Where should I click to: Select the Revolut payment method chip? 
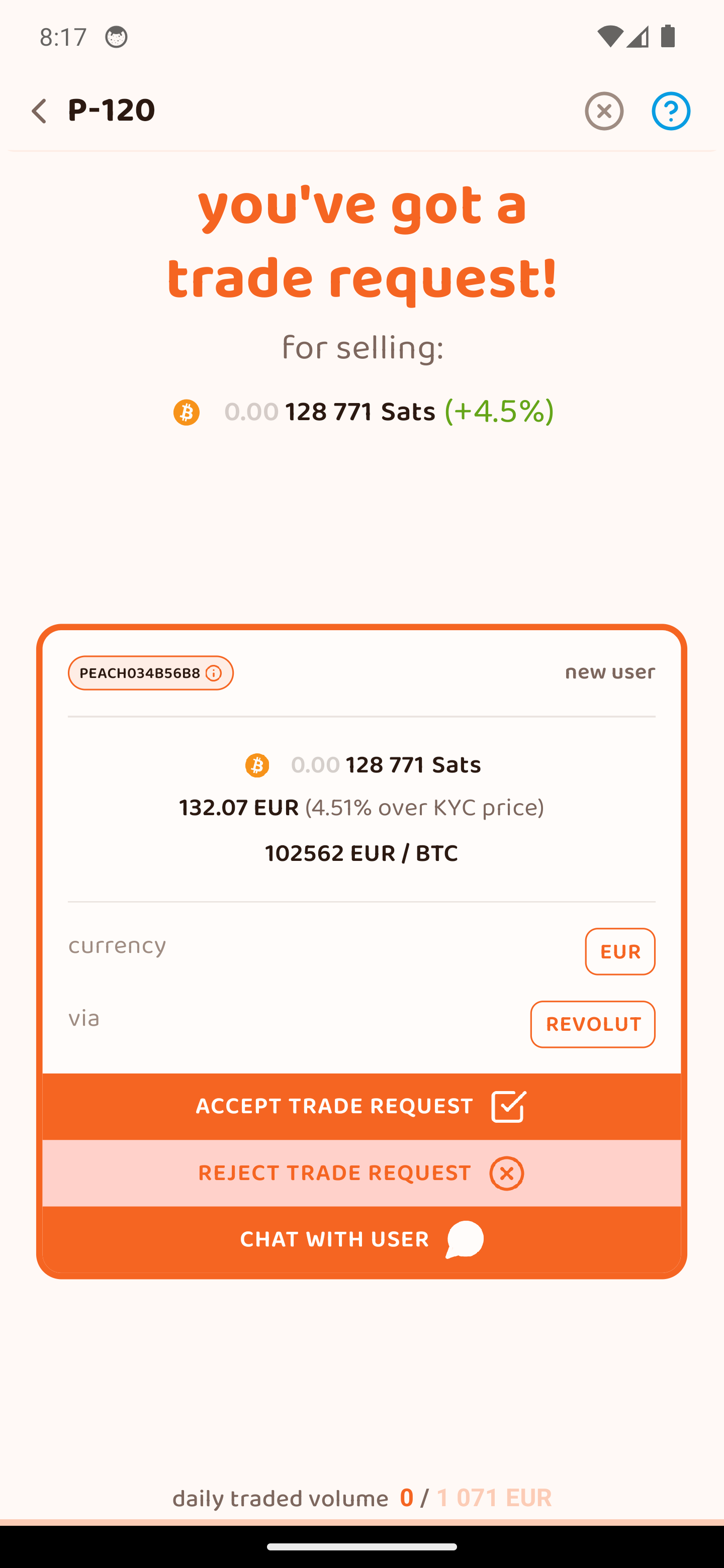point(592,1024)
